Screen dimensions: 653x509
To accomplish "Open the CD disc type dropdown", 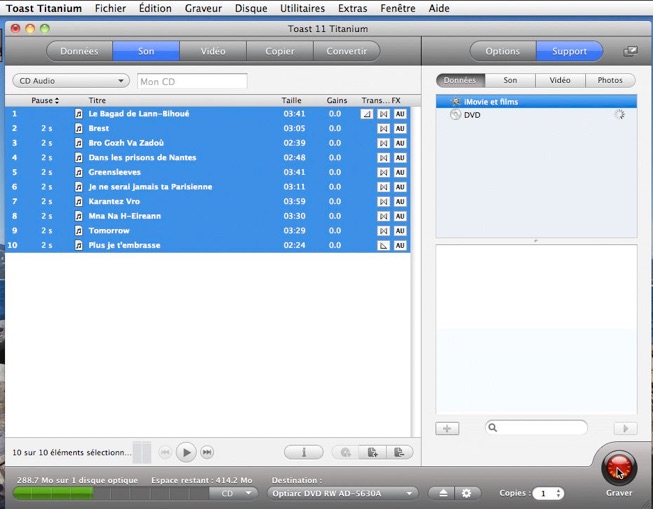I will (234, 493).
